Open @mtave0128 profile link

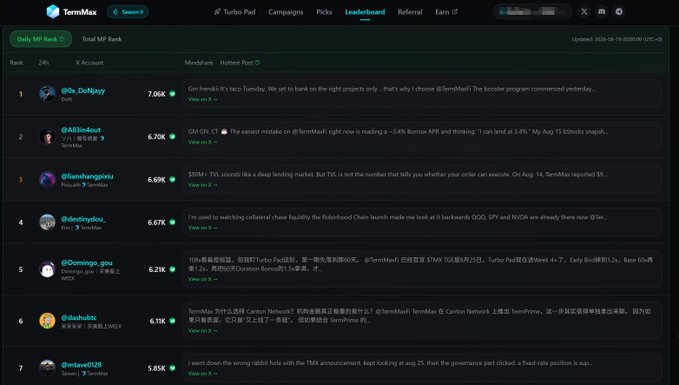(x=81, y=365)
